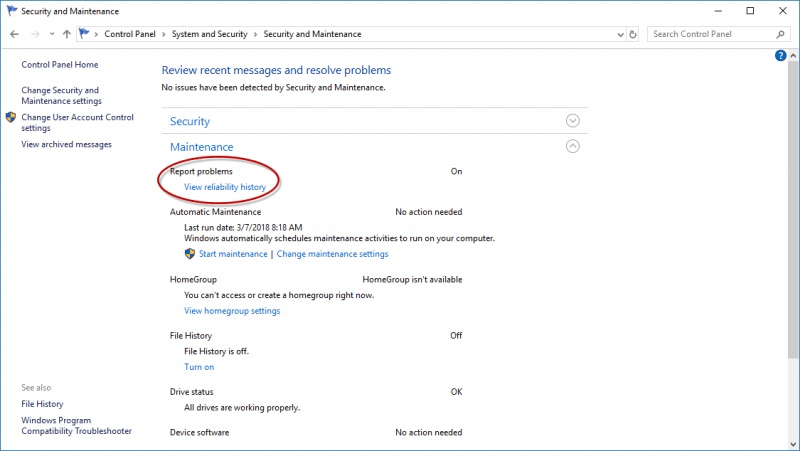The height and width of the screenshot is (451, 800).
Task: Click 'HomeGroup isn't available' status text
Action: (412, 280)
